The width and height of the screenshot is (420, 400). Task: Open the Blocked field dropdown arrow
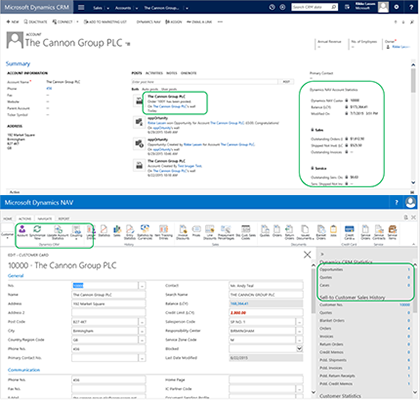300,349
